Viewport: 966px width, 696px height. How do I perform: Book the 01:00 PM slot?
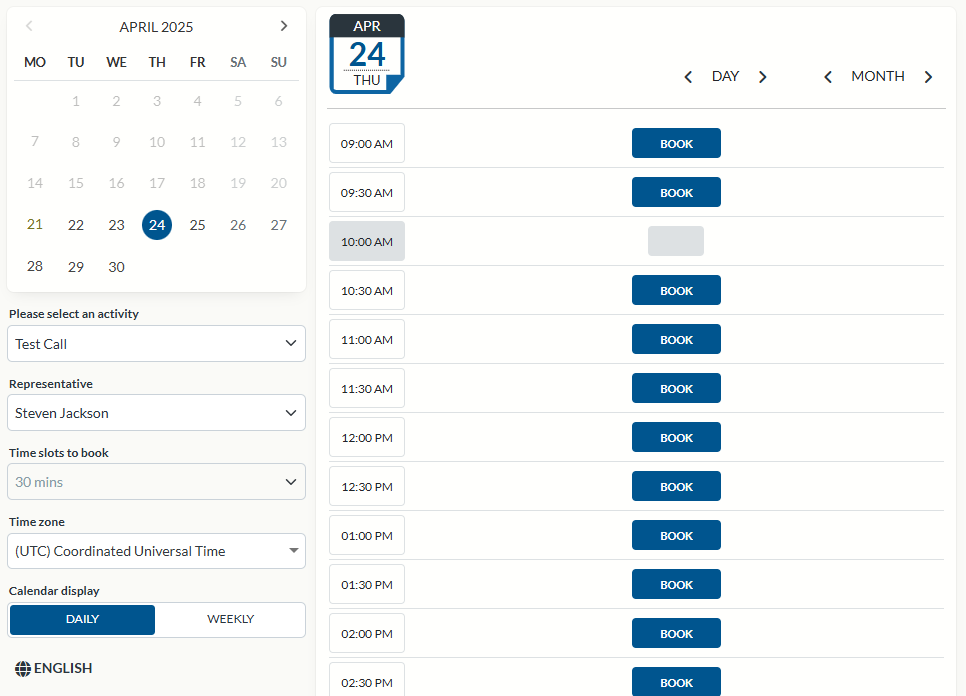[676, 535]
